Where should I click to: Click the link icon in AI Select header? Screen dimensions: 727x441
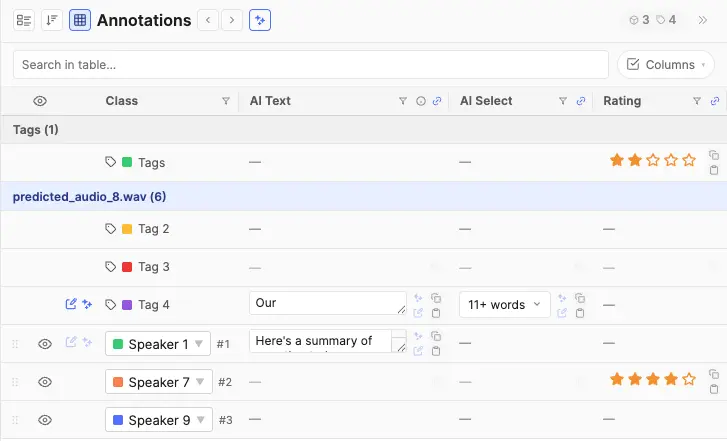click(581, 101)
